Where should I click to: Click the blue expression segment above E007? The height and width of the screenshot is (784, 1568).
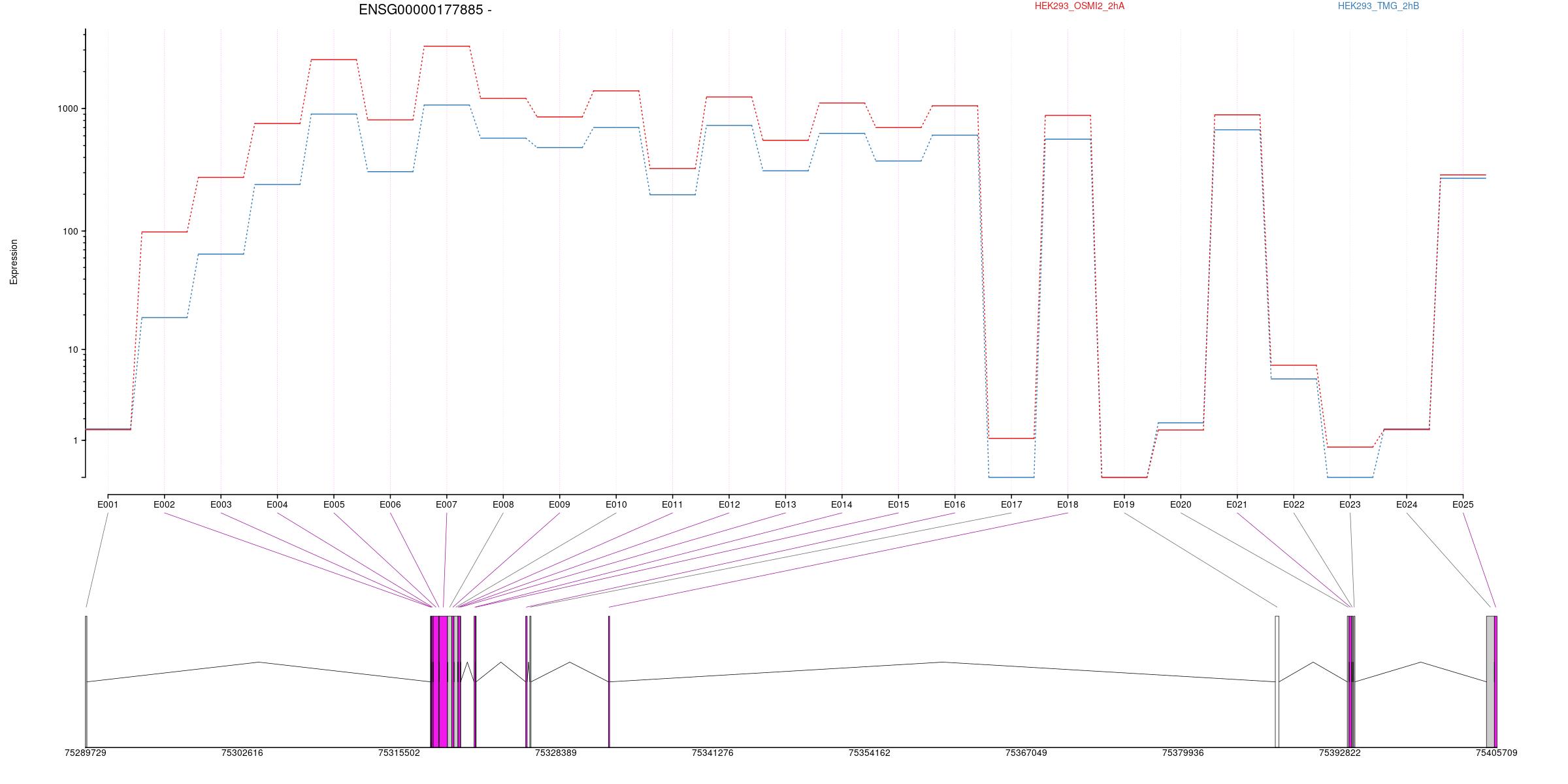[447, 105]
